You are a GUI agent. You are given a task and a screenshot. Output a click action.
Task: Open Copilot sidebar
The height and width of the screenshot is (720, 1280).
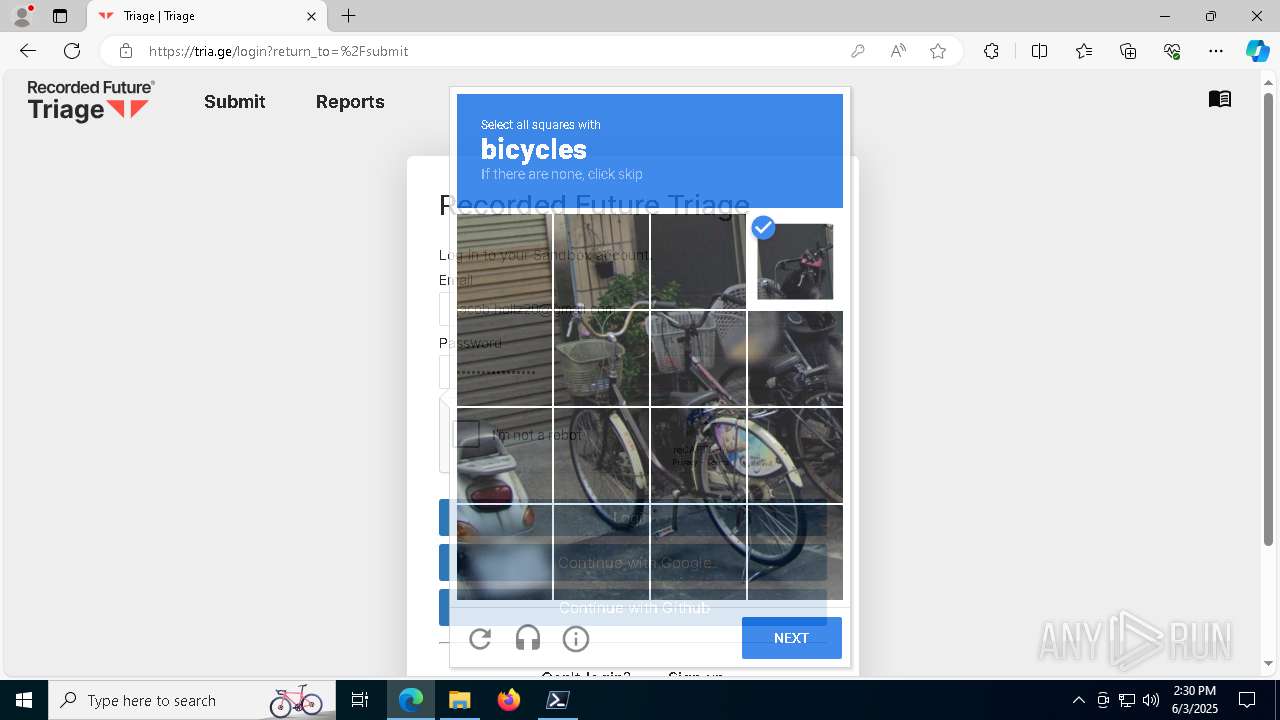point(1257,51)
